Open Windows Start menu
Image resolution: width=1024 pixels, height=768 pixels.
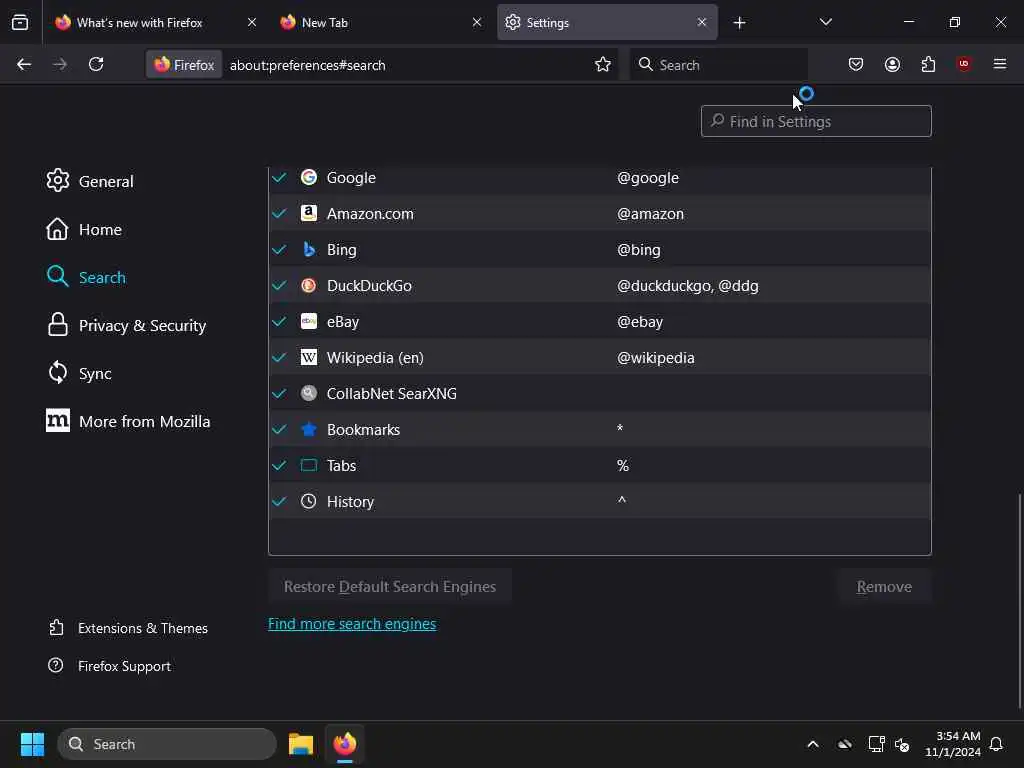(x=32, y=744)
